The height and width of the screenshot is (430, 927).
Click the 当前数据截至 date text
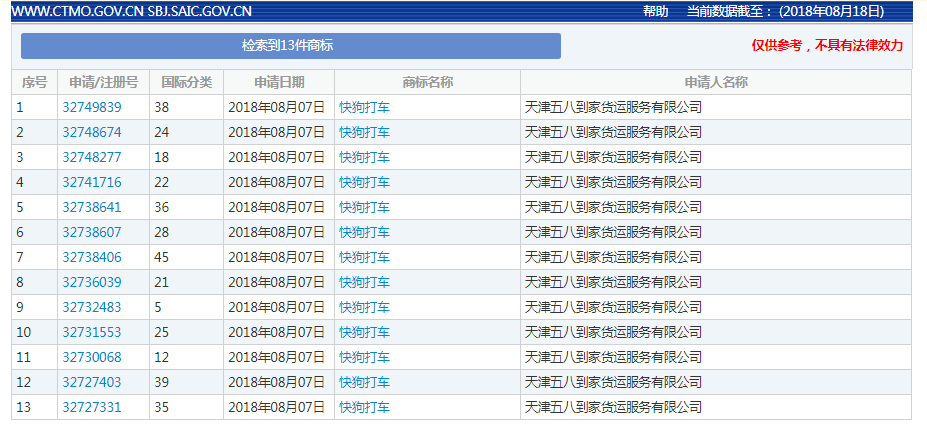point(785,11)
